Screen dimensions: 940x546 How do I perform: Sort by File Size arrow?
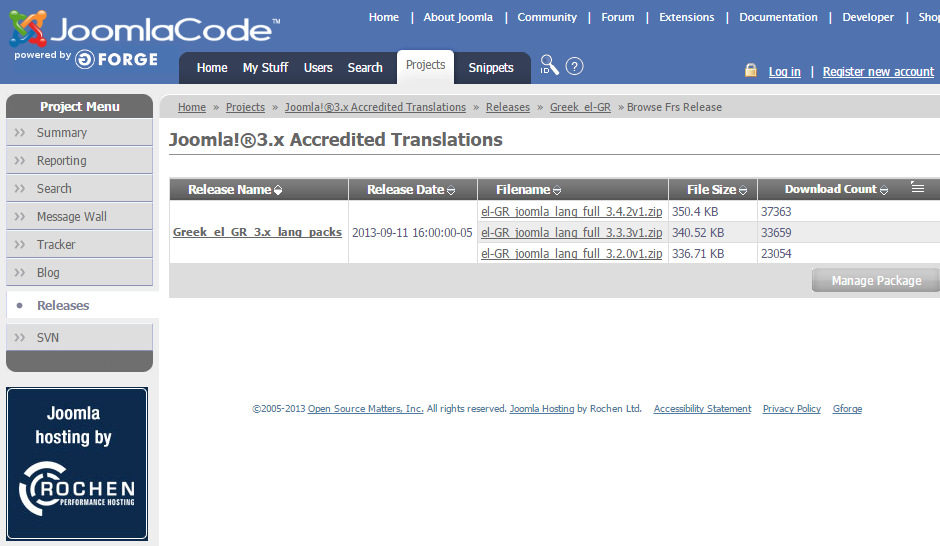(743, 190)
